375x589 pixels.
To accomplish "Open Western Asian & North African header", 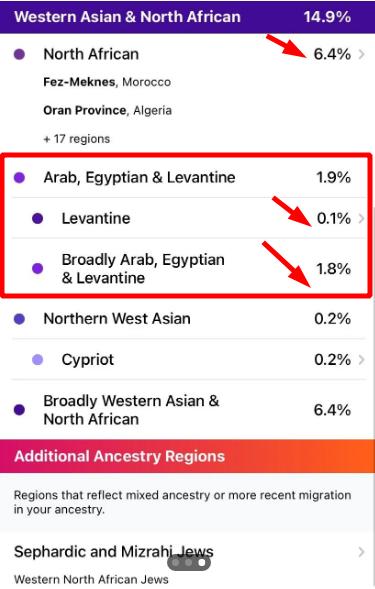I will click(188, 17).
